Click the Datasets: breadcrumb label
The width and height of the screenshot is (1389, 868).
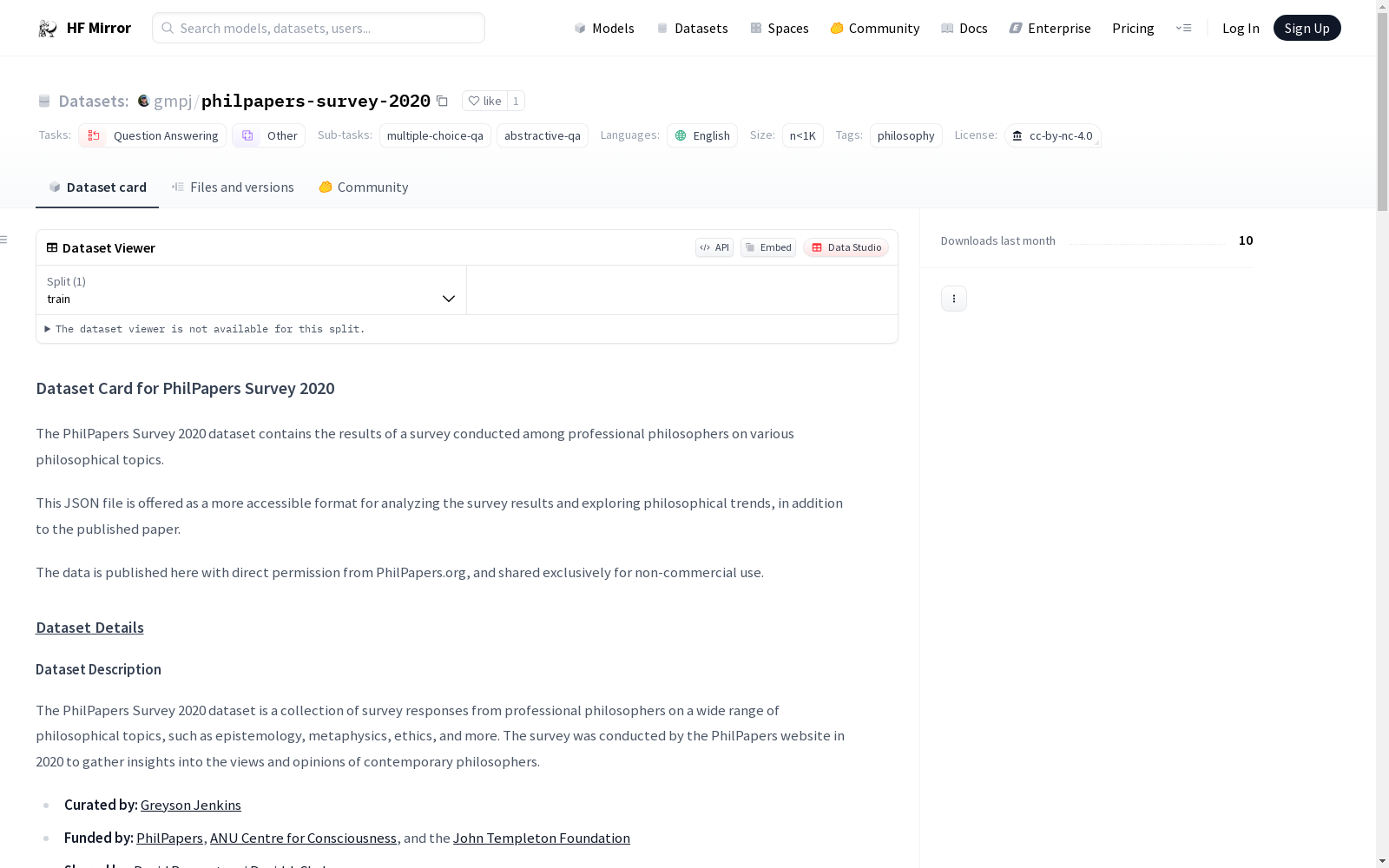click(x=94, y=101)
